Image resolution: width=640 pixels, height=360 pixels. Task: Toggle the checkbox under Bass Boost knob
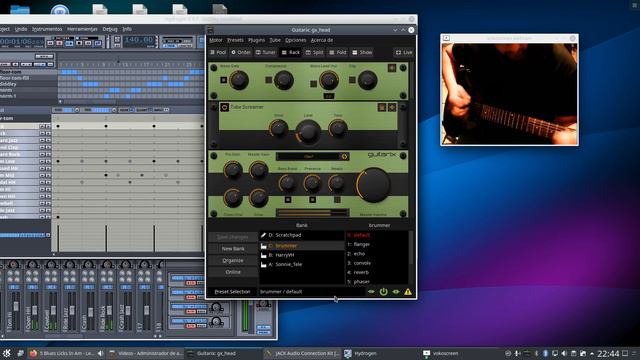tap(288, 200)
